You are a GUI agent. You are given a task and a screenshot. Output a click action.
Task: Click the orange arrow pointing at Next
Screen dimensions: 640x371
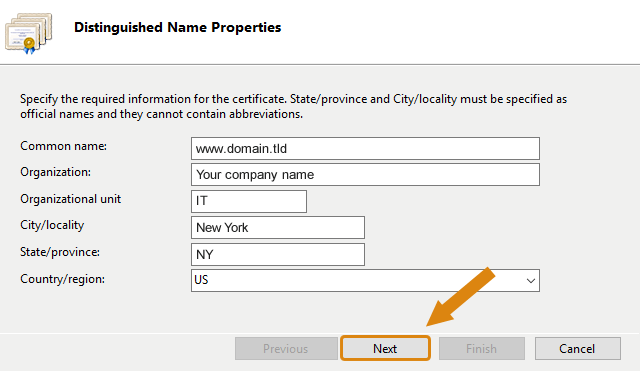point(460,297)
